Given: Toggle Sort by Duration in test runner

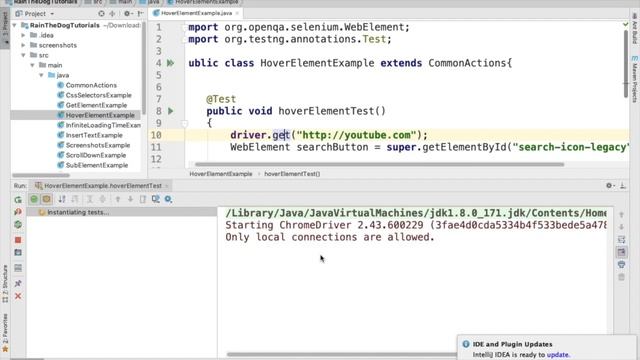Looking at the screenshot, I should point(75,199).
